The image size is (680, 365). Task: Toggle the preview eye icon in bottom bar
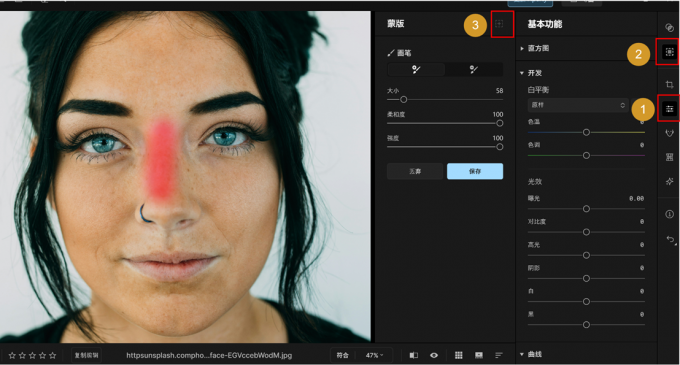click(434, 355)
